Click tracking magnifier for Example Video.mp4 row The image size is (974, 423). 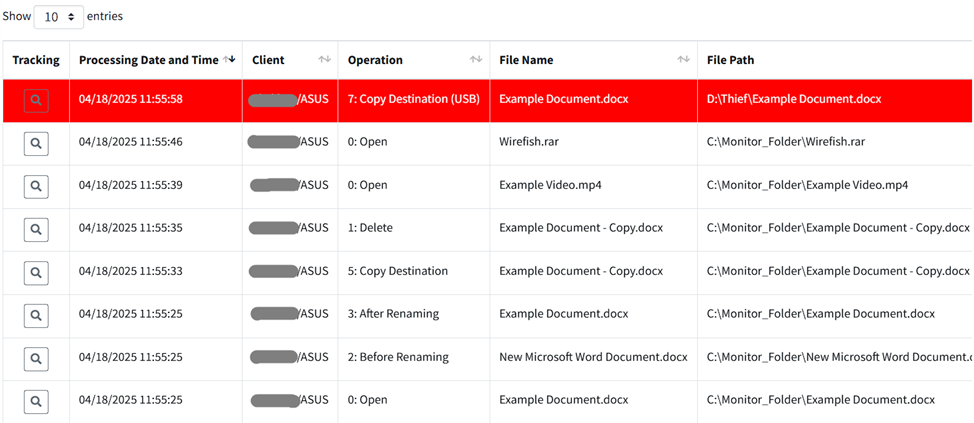click(x=36, y=186)
